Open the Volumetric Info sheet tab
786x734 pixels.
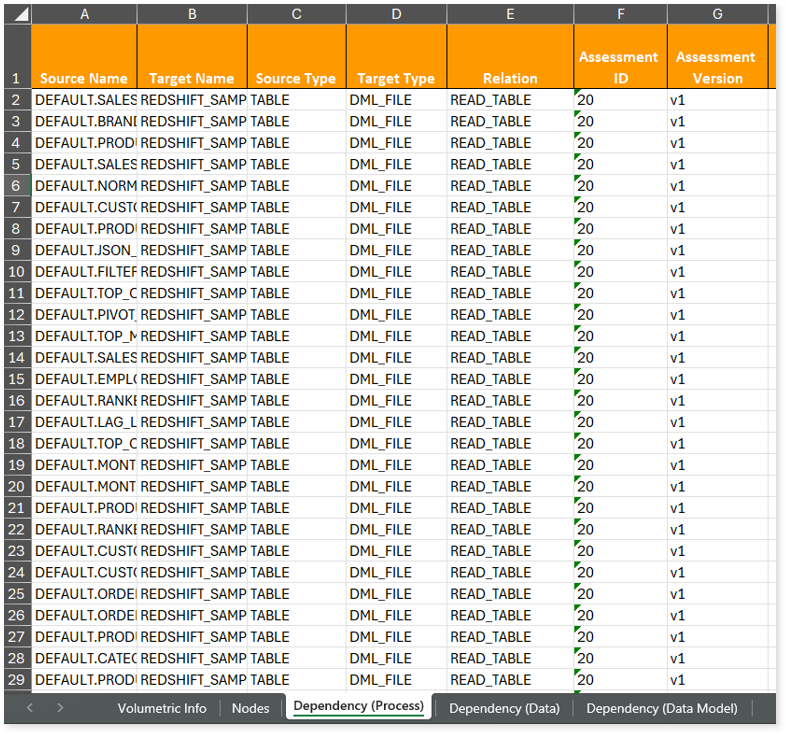162,708
